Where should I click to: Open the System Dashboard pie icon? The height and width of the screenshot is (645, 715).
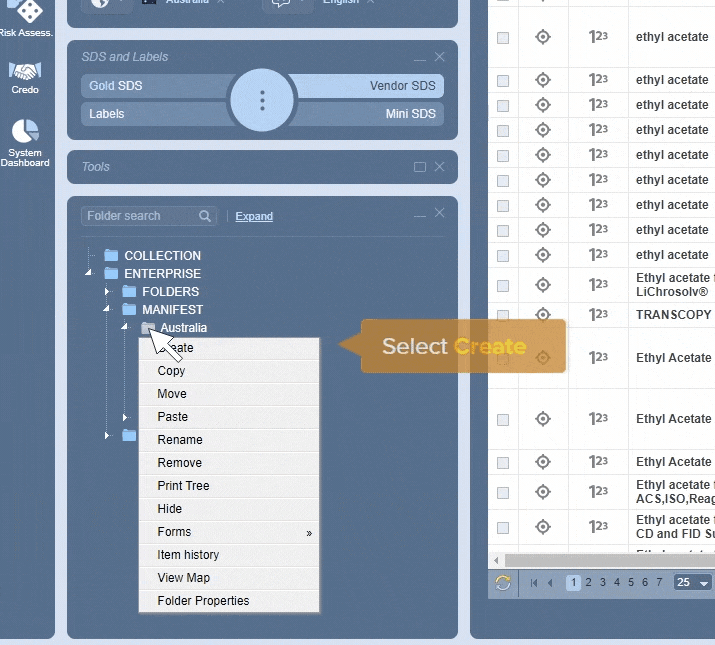25,132
